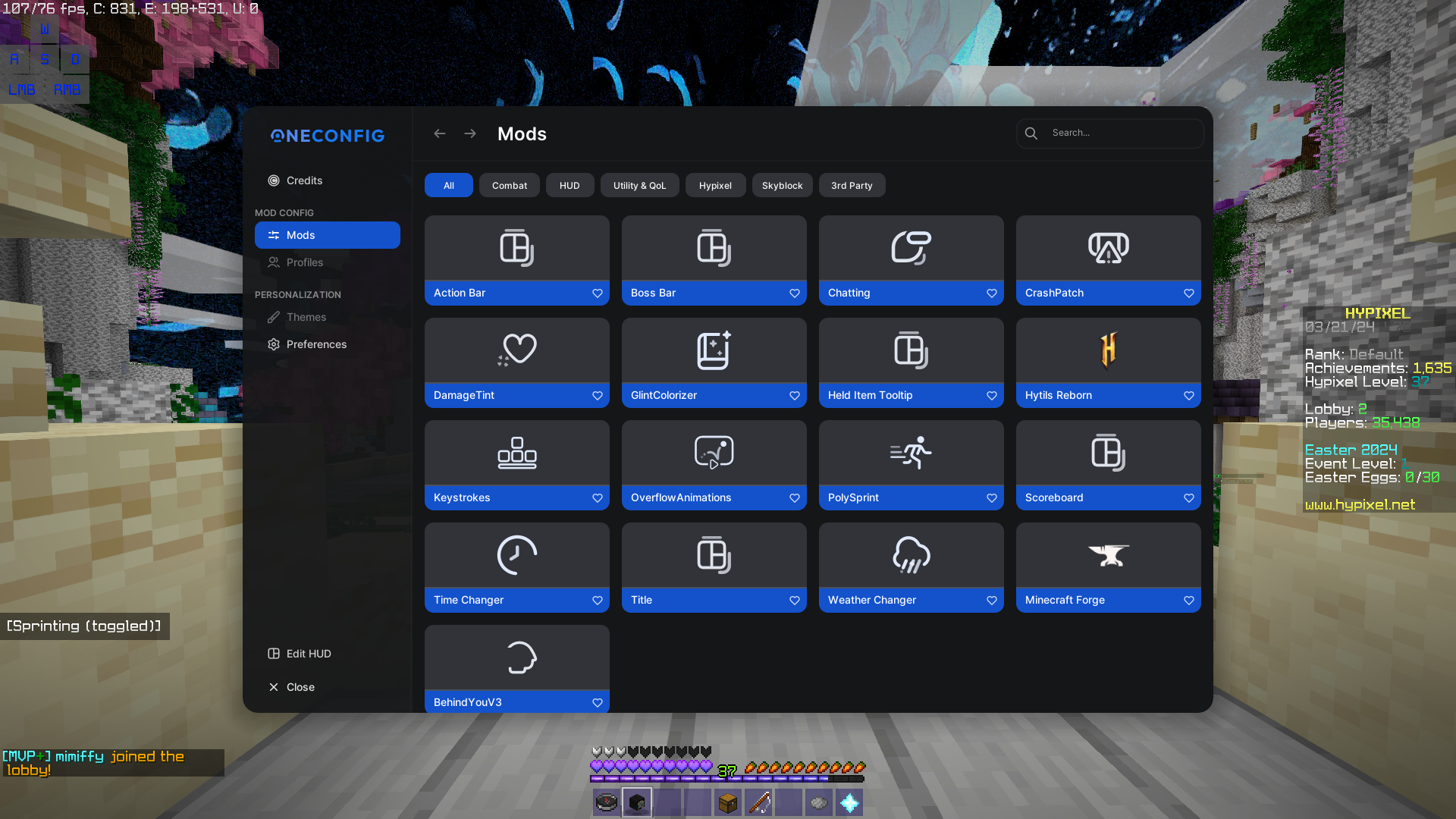Open the Scoreboard mod label
The image size is (1456, 819).
click(x=1054, y=497)
